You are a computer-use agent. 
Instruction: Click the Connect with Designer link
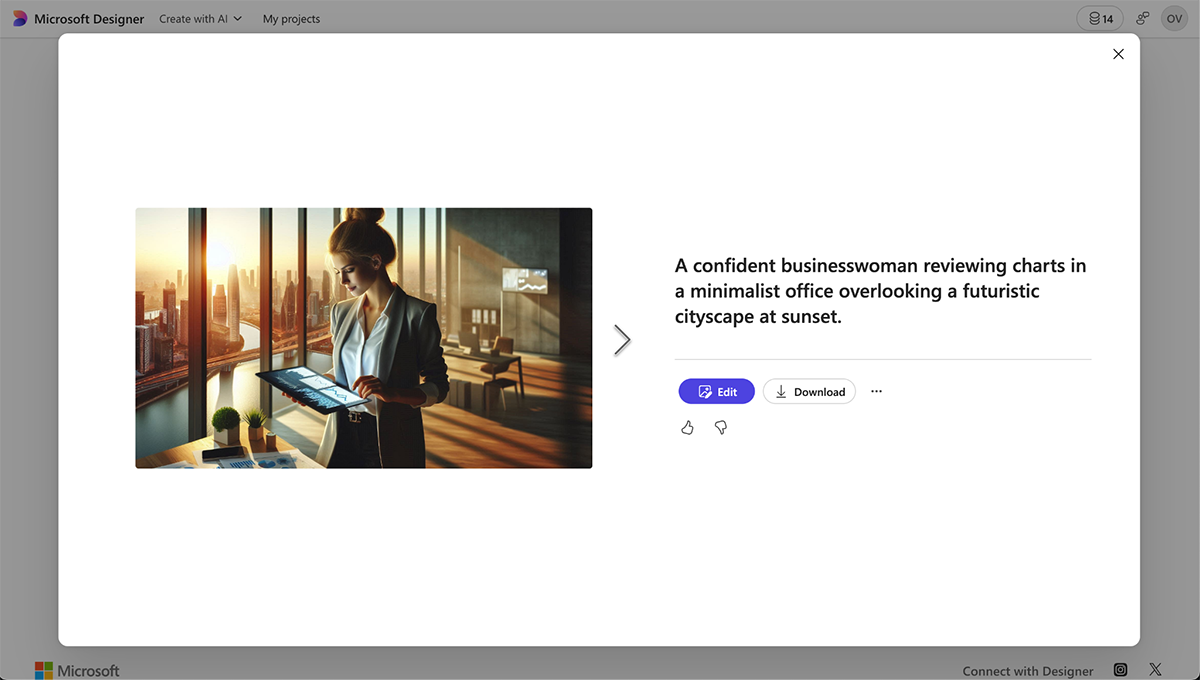(1027, 670)
